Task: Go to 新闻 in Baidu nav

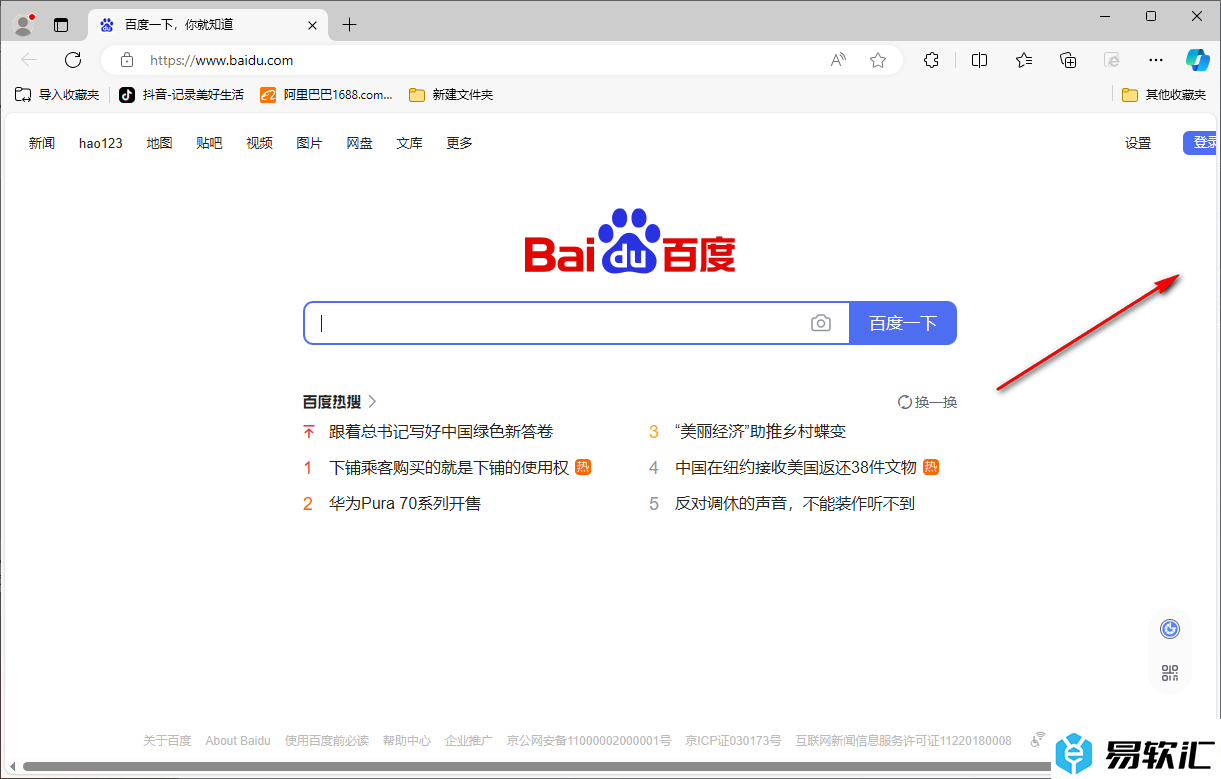Action: [x=42, y=143]
